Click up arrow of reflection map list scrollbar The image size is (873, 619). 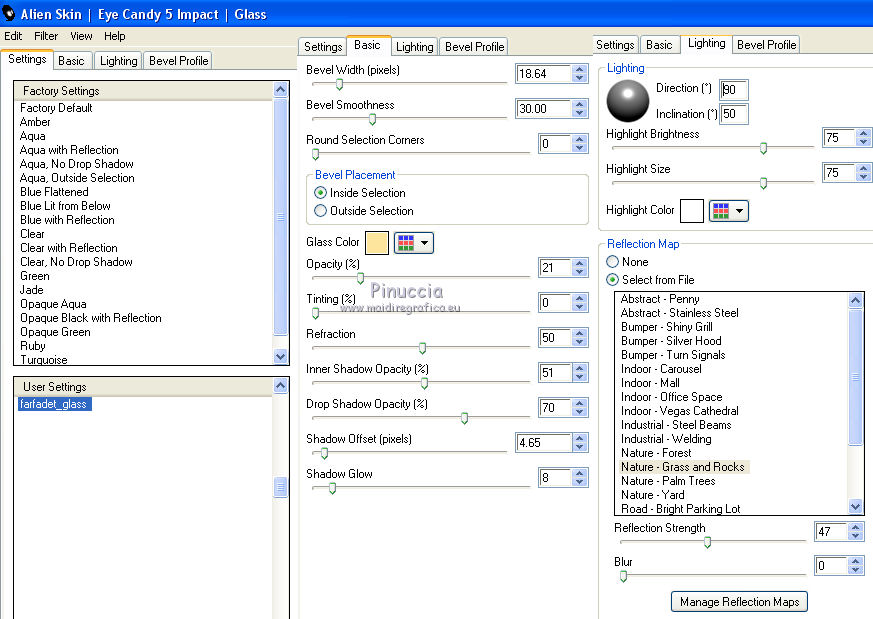856,301
